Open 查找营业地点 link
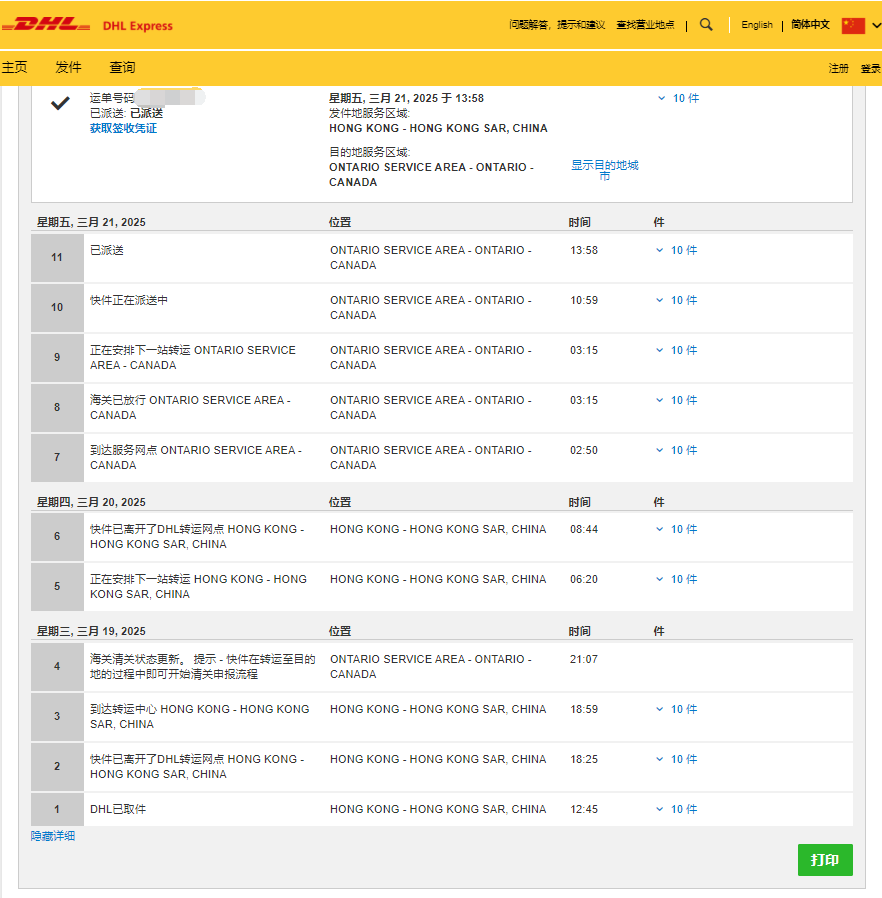882x898 pixels. click(645, 25)
